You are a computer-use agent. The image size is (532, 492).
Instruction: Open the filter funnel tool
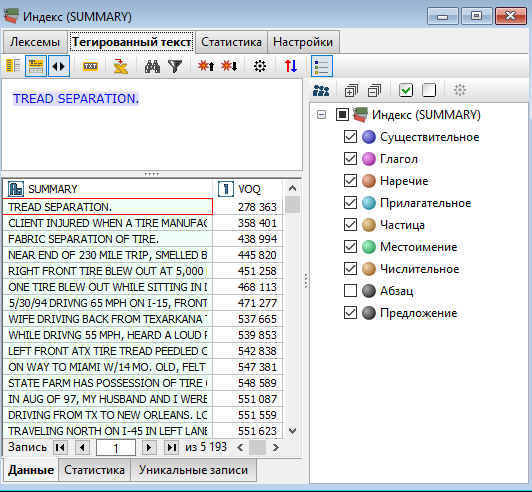[x=175, y=66]
